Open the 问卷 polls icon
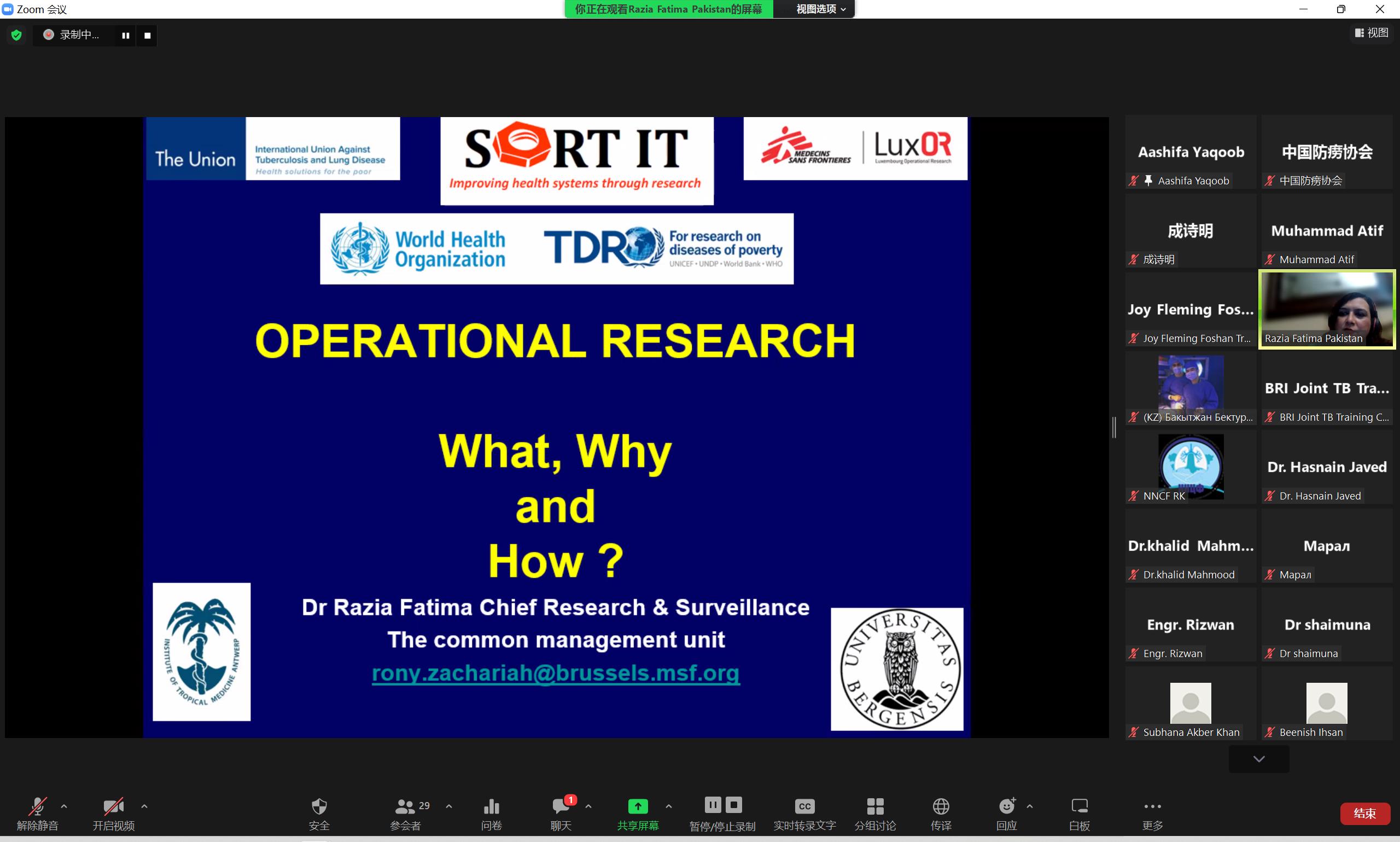 491,814
